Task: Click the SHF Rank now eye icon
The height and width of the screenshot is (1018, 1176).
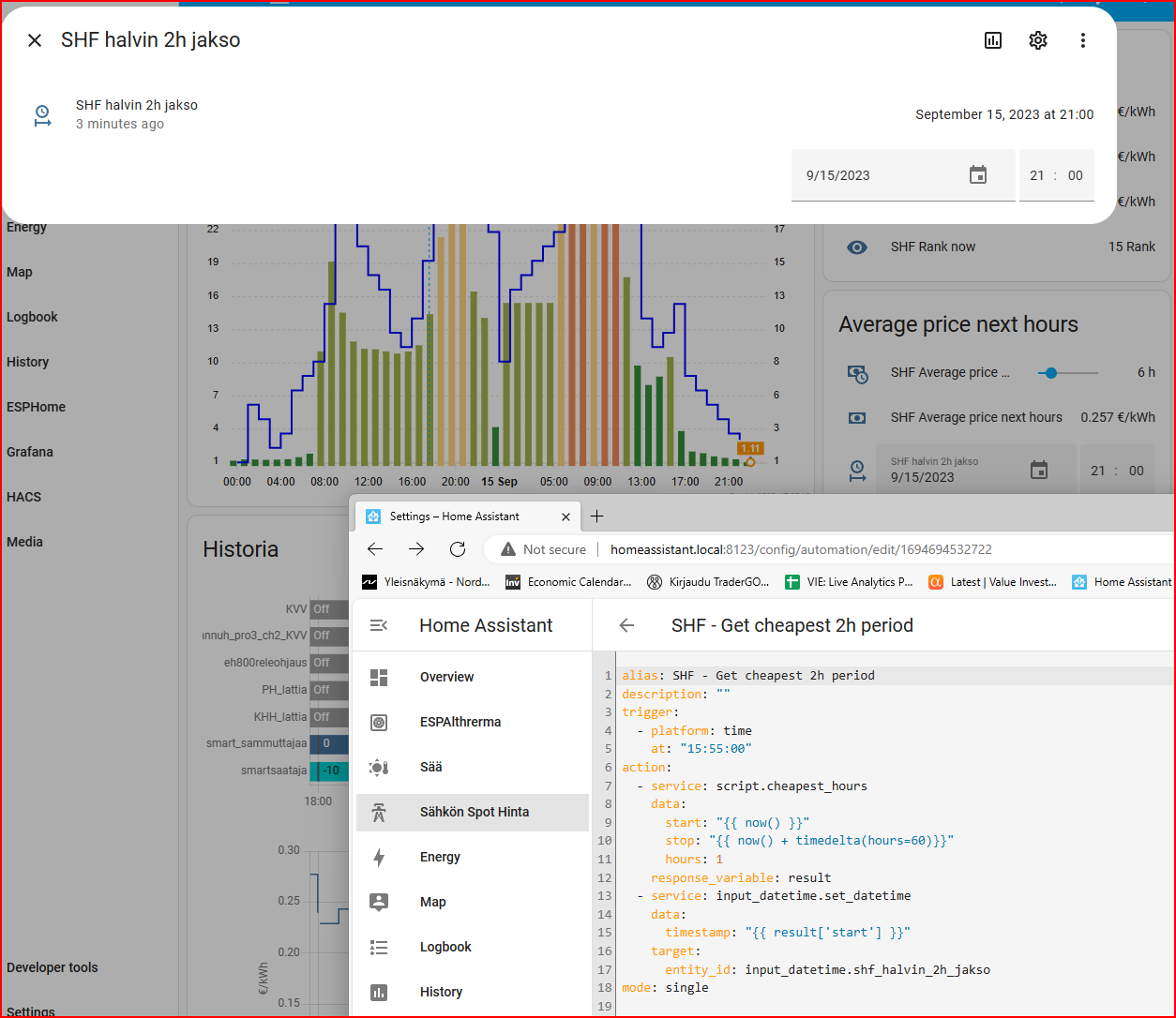Action: click(857, 247)
